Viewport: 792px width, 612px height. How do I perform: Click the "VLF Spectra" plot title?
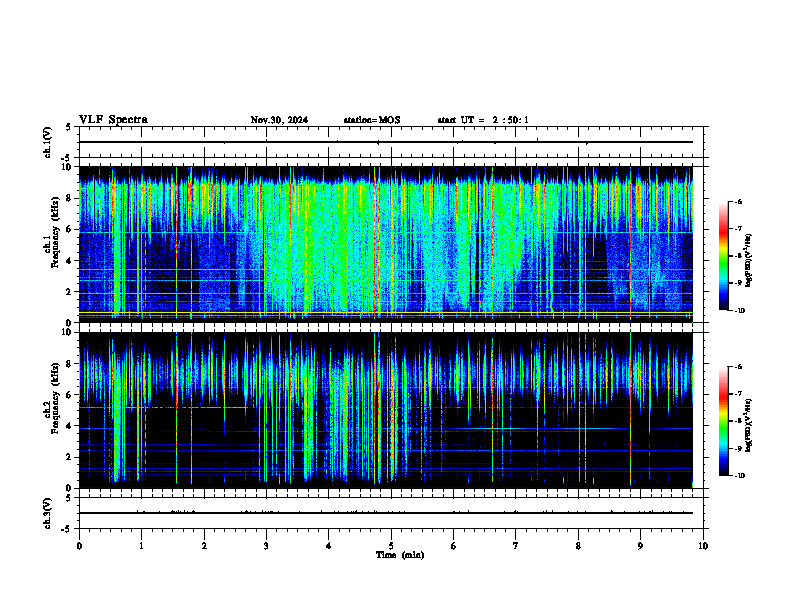[113, 120]
